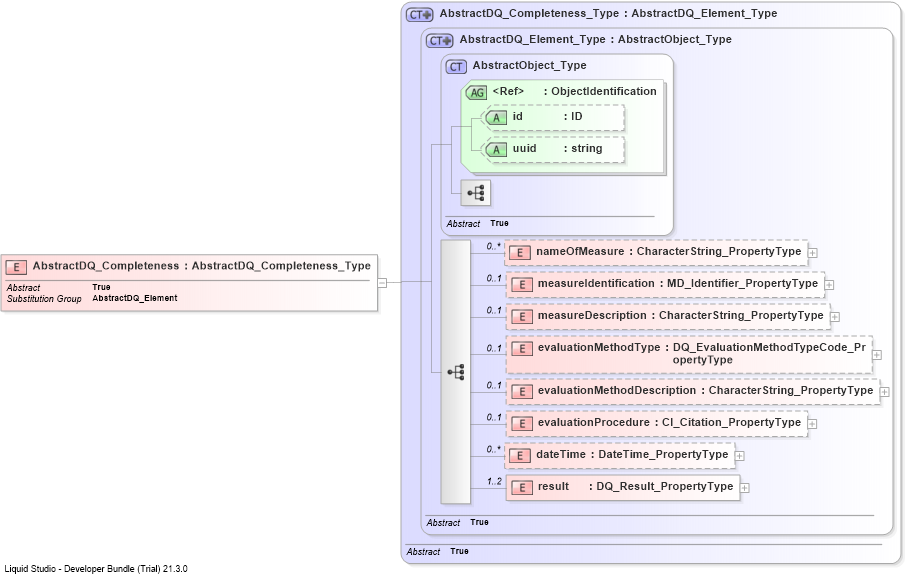Click E icon of dateTime element
This screenshot has height=574, width=906.
[520, 456]
